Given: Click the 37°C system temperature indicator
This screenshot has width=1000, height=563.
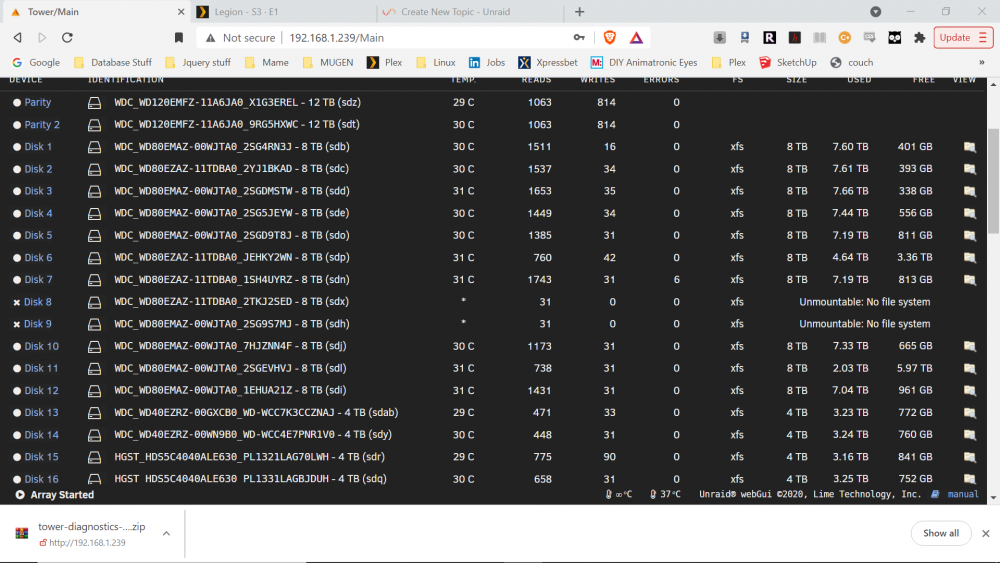Looking at the screenshot, I should tap(665, 494).
